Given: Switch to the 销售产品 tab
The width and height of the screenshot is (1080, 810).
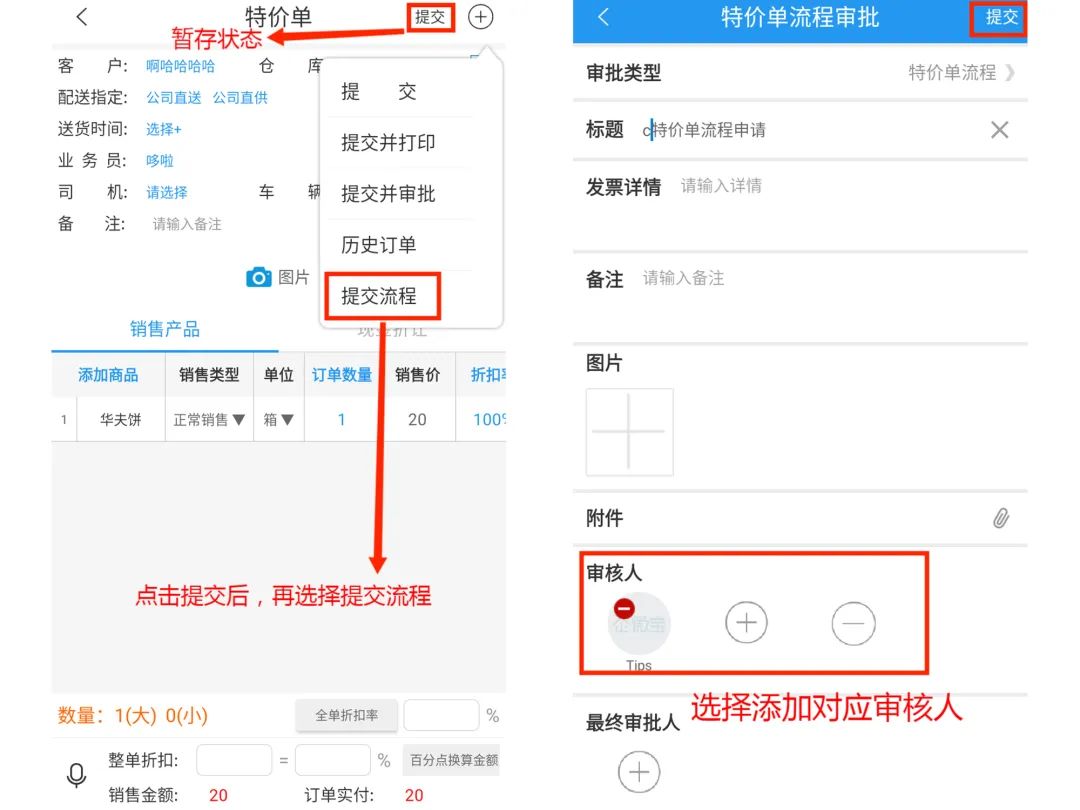Looking at the screenshot, I should click(165, 329).
